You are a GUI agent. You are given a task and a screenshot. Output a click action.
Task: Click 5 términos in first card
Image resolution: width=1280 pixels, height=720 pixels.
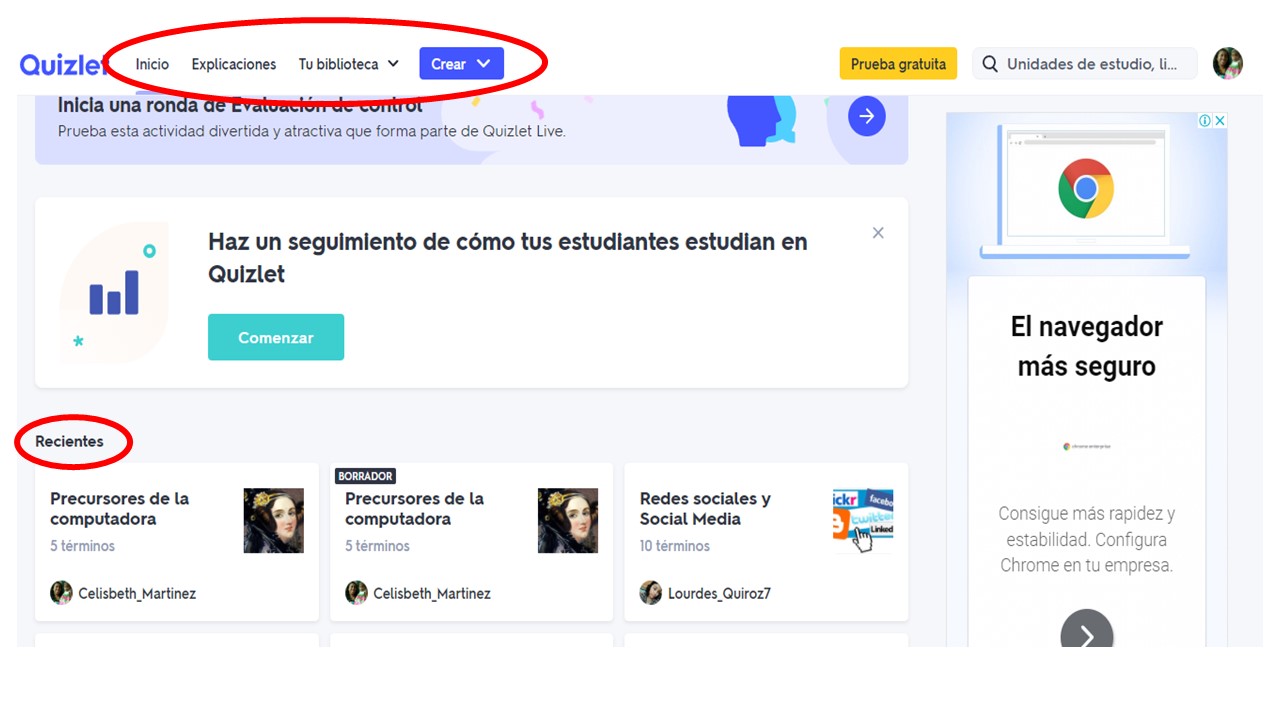pyautogui.click(x=82, y=546)
